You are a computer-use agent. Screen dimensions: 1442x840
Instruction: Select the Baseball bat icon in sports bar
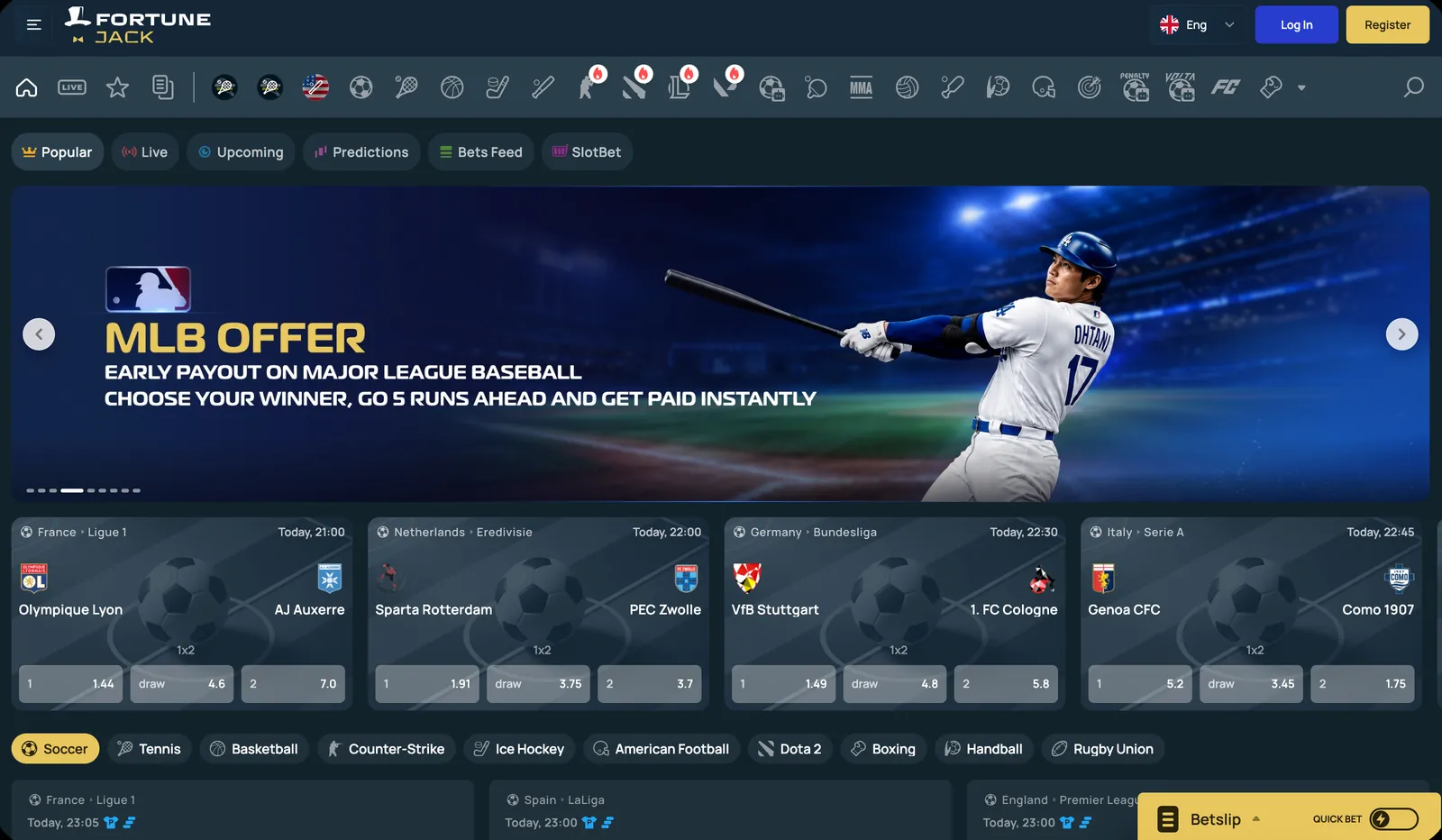543,87
